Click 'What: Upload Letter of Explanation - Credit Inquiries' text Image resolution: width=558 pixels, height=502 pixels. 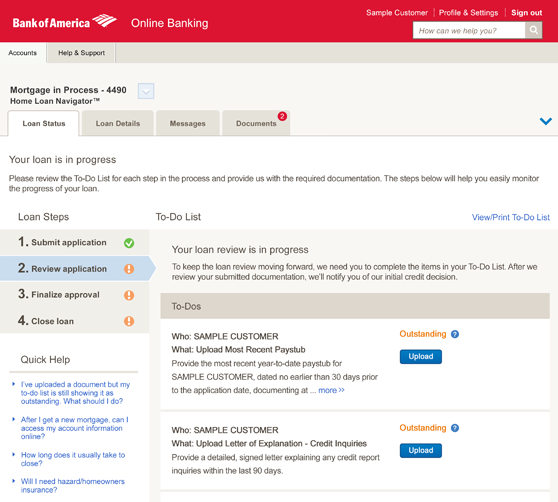pos(269,444)
